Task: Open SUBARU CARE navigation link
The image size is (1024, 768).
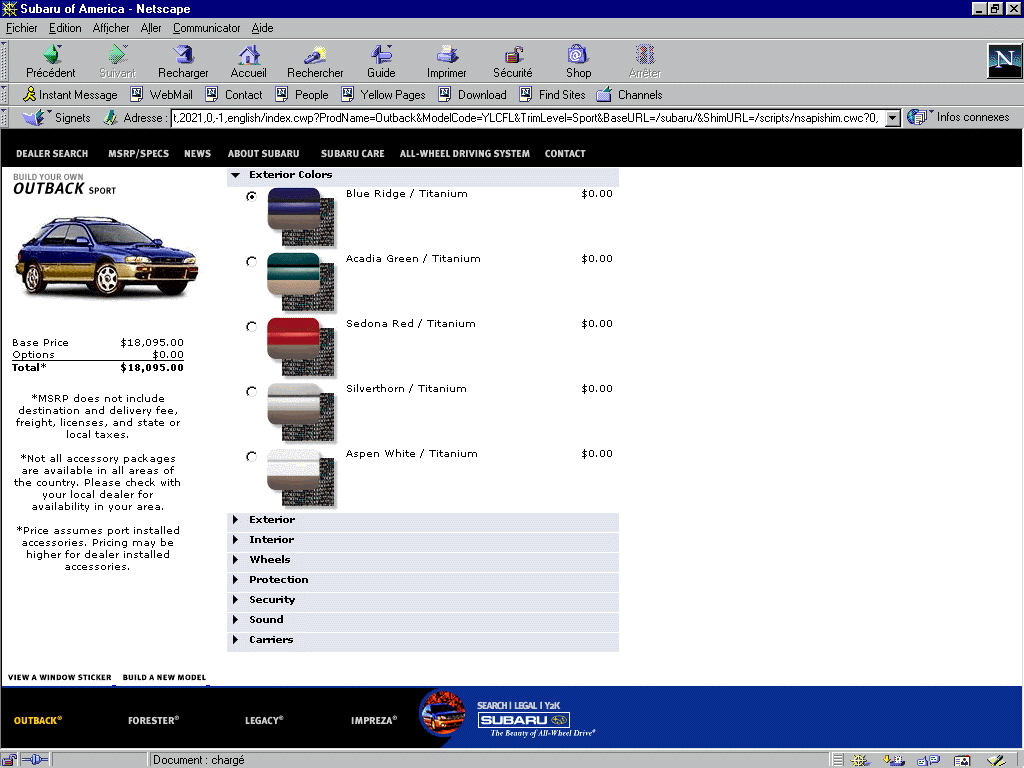Action: coord(353,153)
